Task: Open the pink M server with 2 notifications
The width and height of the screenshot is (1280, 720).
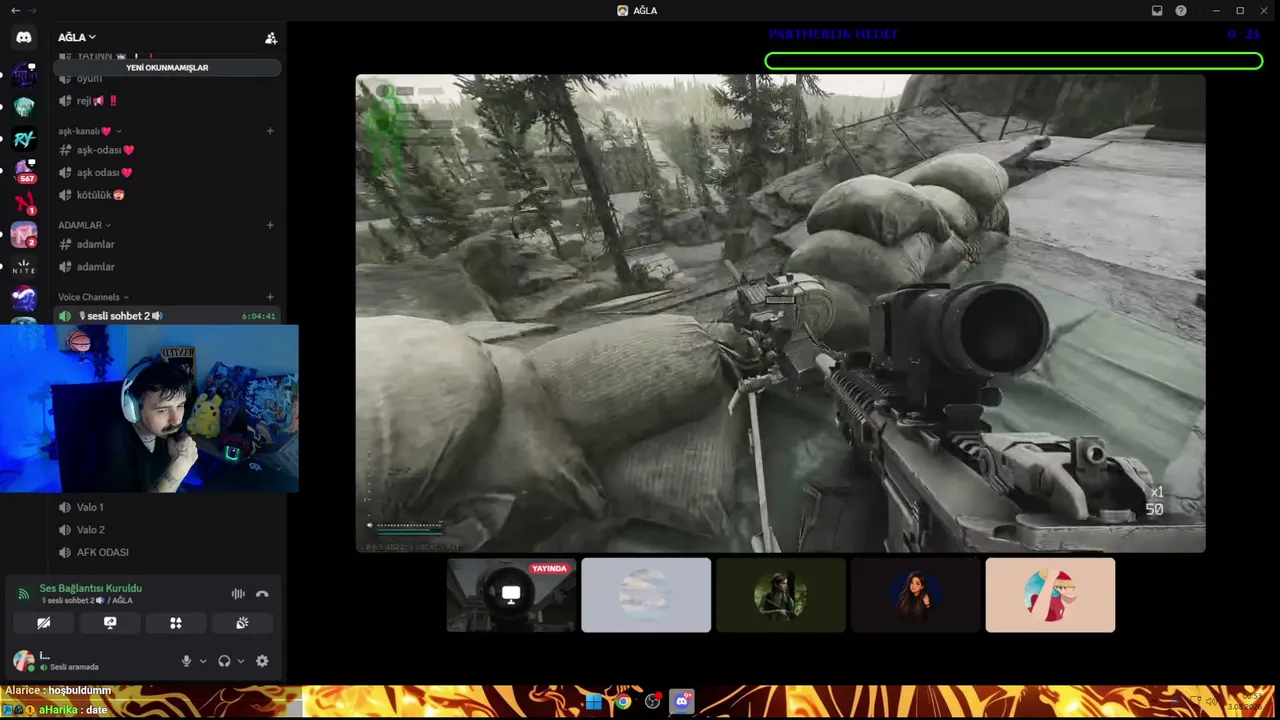Action: (24, 235)
